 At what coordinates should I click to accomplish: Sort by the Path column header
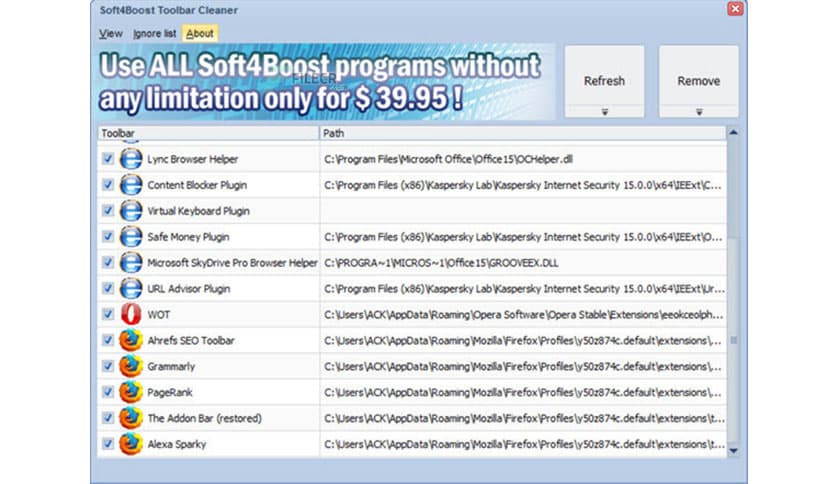[x=522, y=133]
